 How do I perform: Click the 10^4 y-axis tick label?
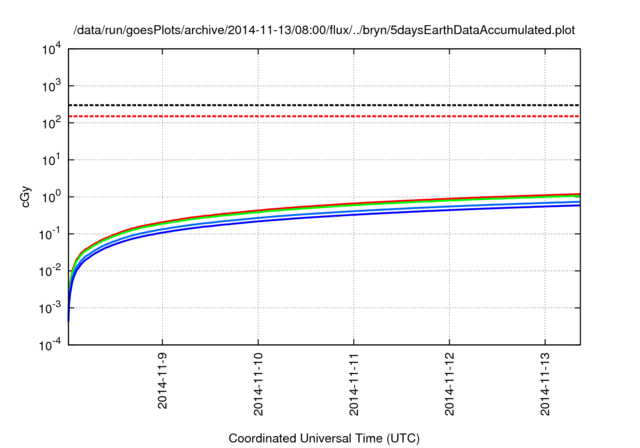[50, 48]
